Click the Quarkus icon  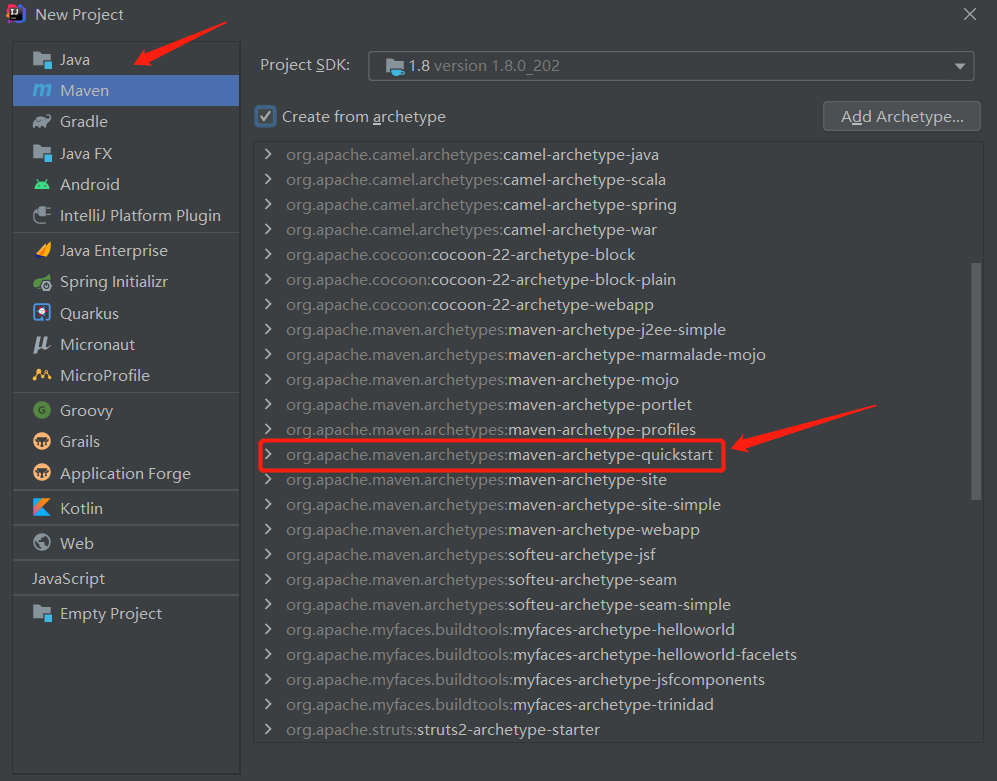[42, 313]
